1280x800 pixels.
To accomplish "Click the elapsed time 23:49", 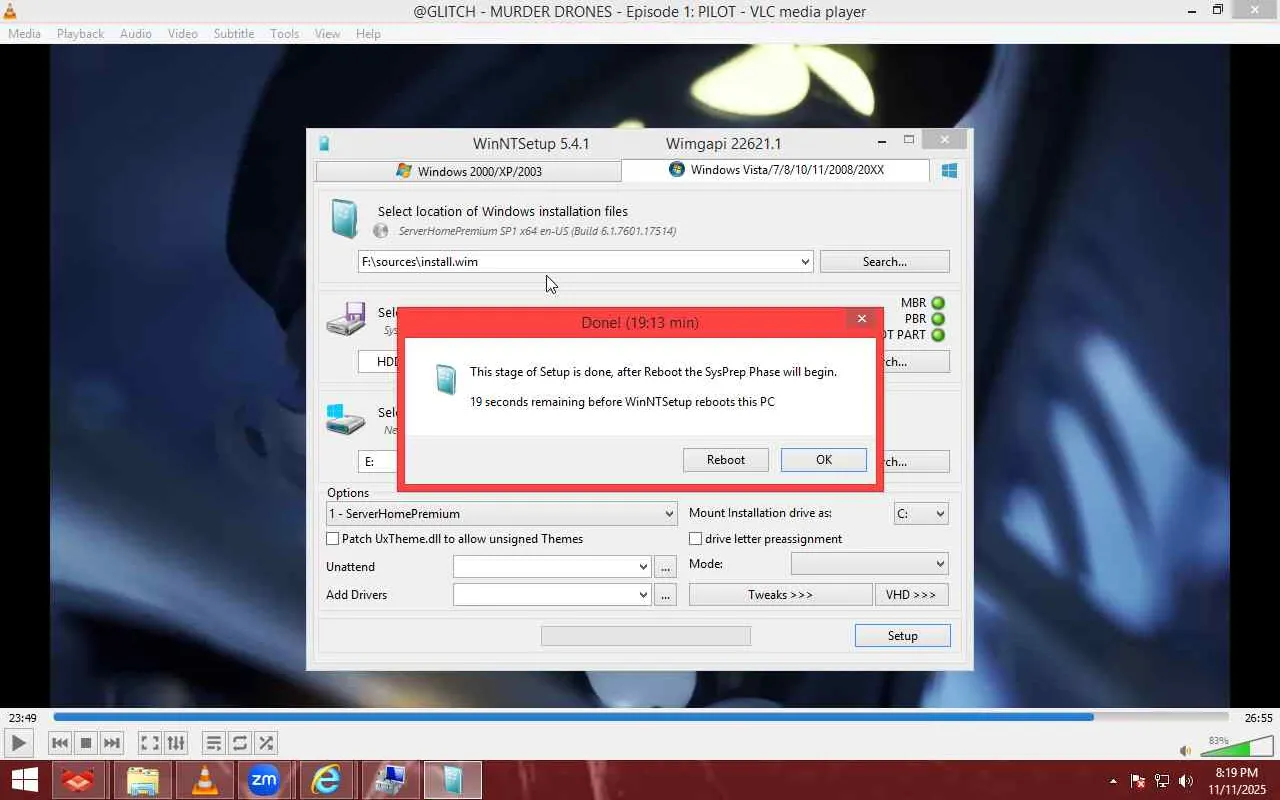I will tap(23, 718).
